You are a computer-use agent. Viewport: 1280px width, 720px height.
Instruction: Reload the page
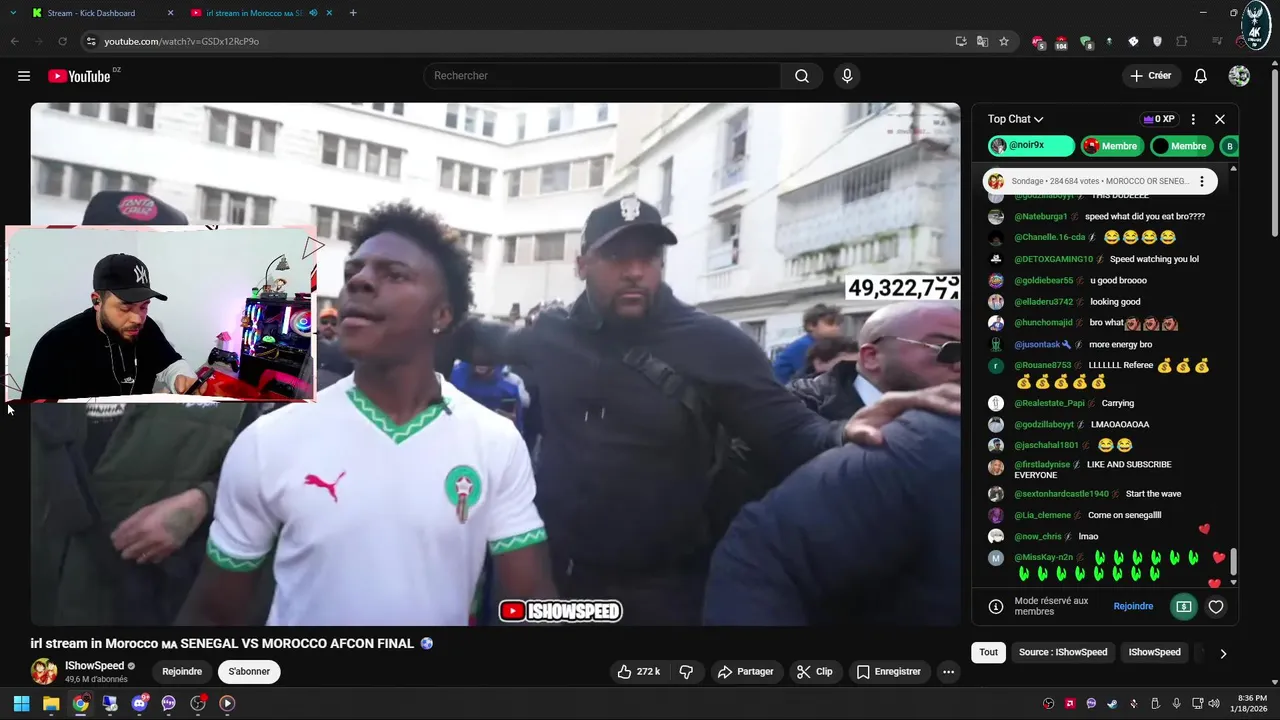pyautogui.click(x=62, y=41)
